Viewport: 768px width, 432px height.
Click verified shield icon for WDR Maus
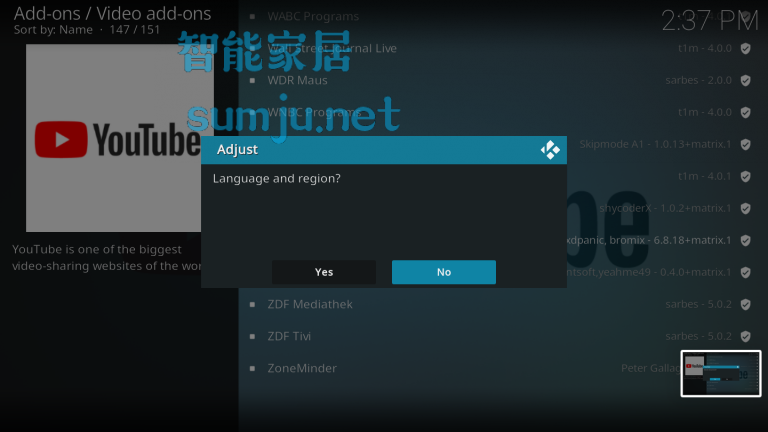[x=745, y=80]
